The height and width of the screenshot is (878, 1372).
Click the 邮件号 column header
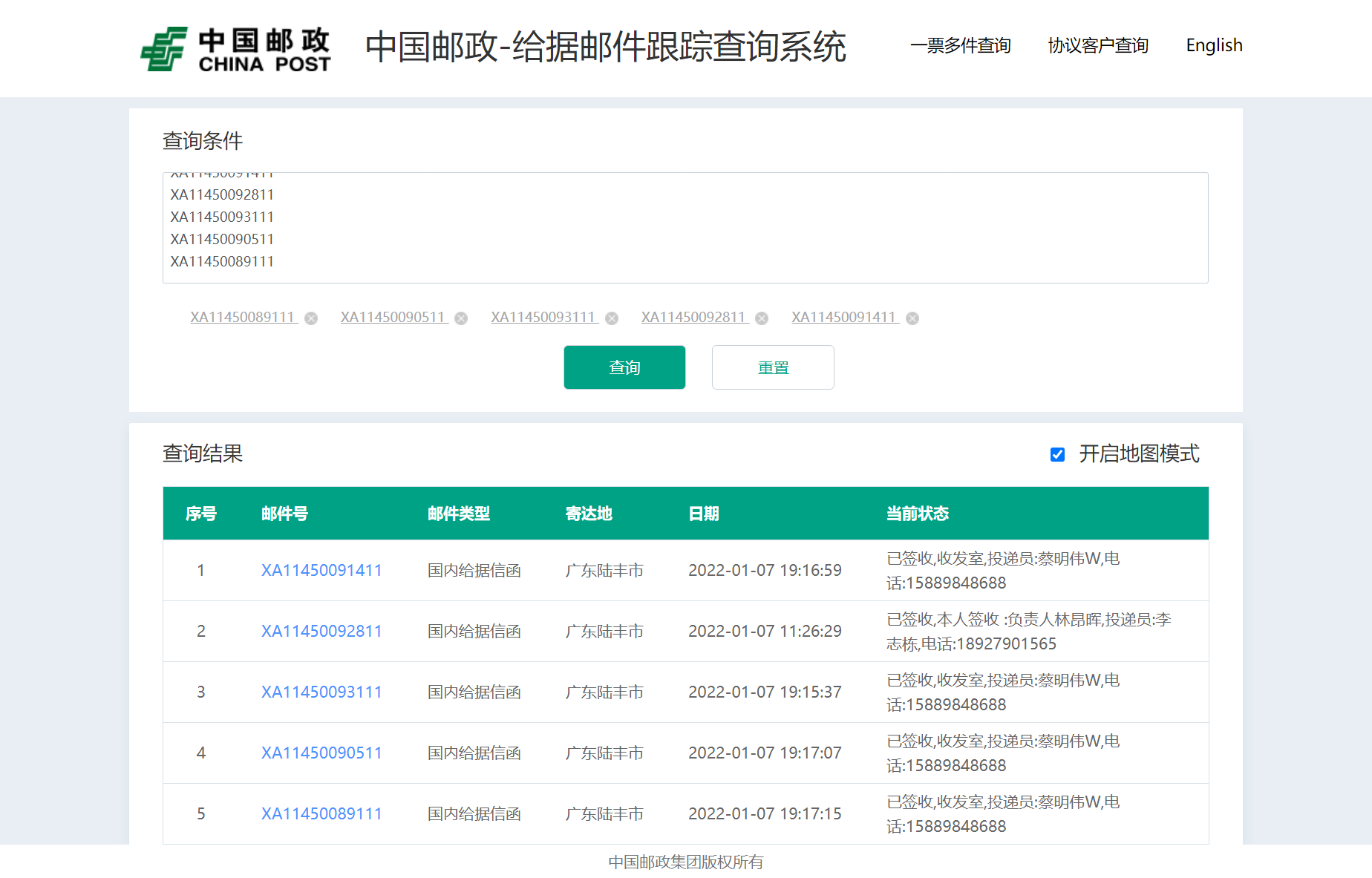click(x=284, y=514)
